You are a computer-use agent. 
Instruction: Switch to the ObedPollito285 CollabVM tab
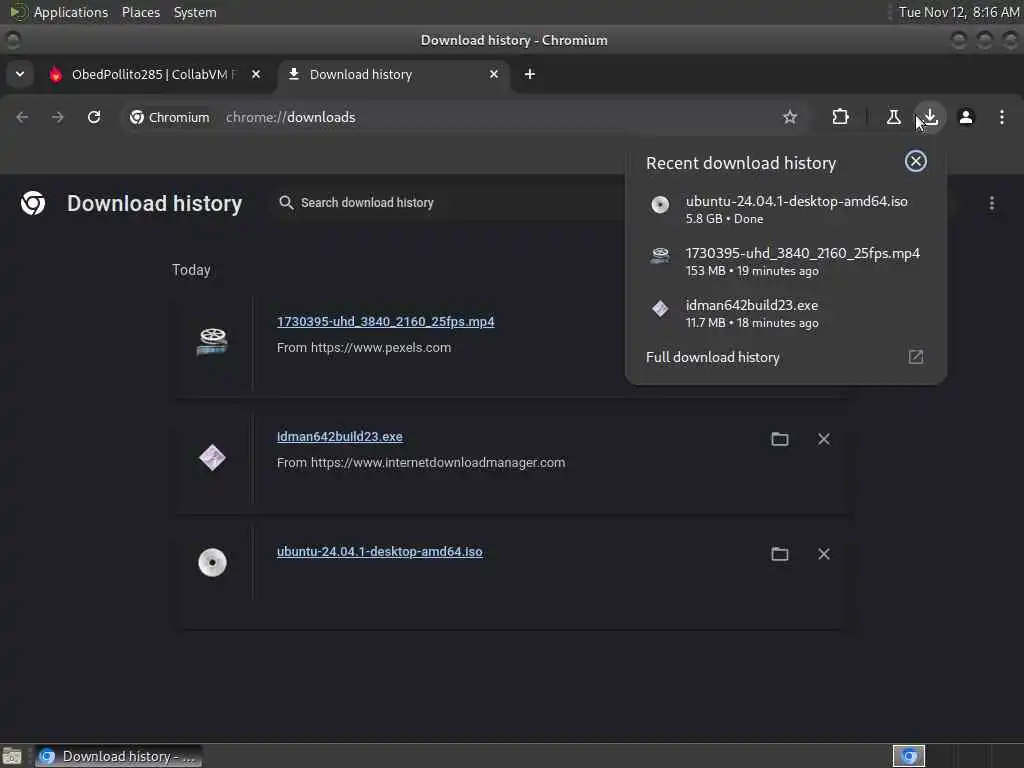154,74
